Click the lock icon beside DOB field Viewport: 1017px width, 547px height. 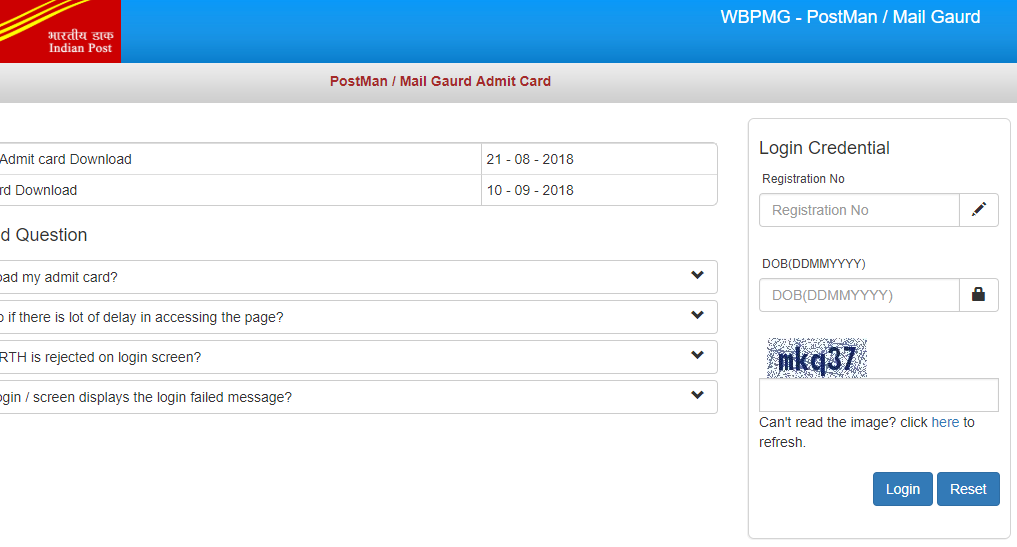pos(979,295)
